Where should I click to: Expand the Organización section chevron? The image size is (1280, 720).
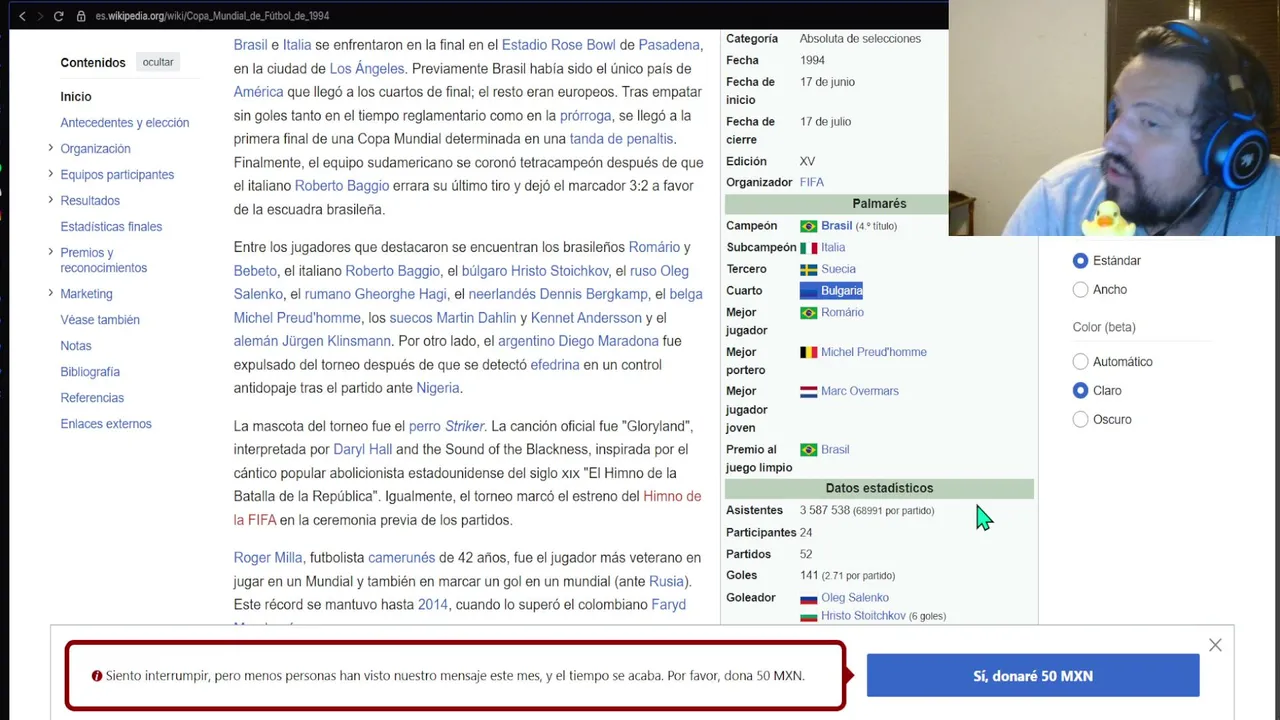pyautogui.click(x=50, y=148)
